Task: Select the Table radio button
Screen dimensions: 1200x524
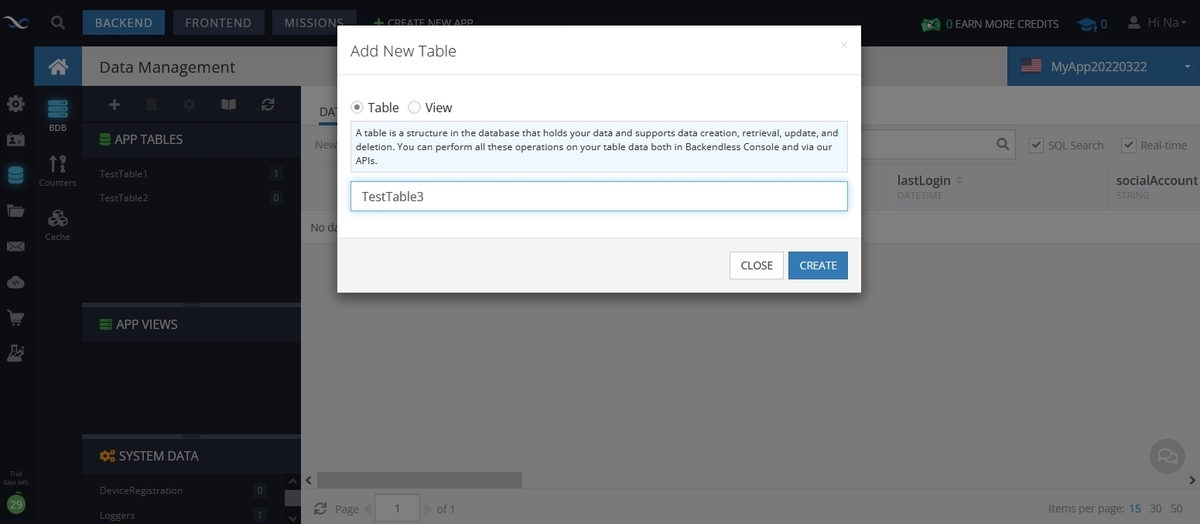Action: tap(358, 107)
